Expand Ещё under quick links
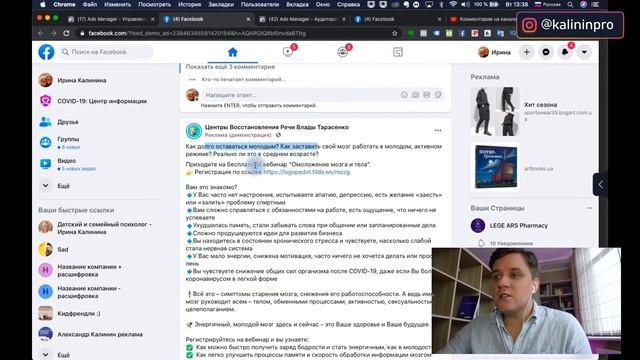This screenshot has height=360, width=640. pos(63,355)
